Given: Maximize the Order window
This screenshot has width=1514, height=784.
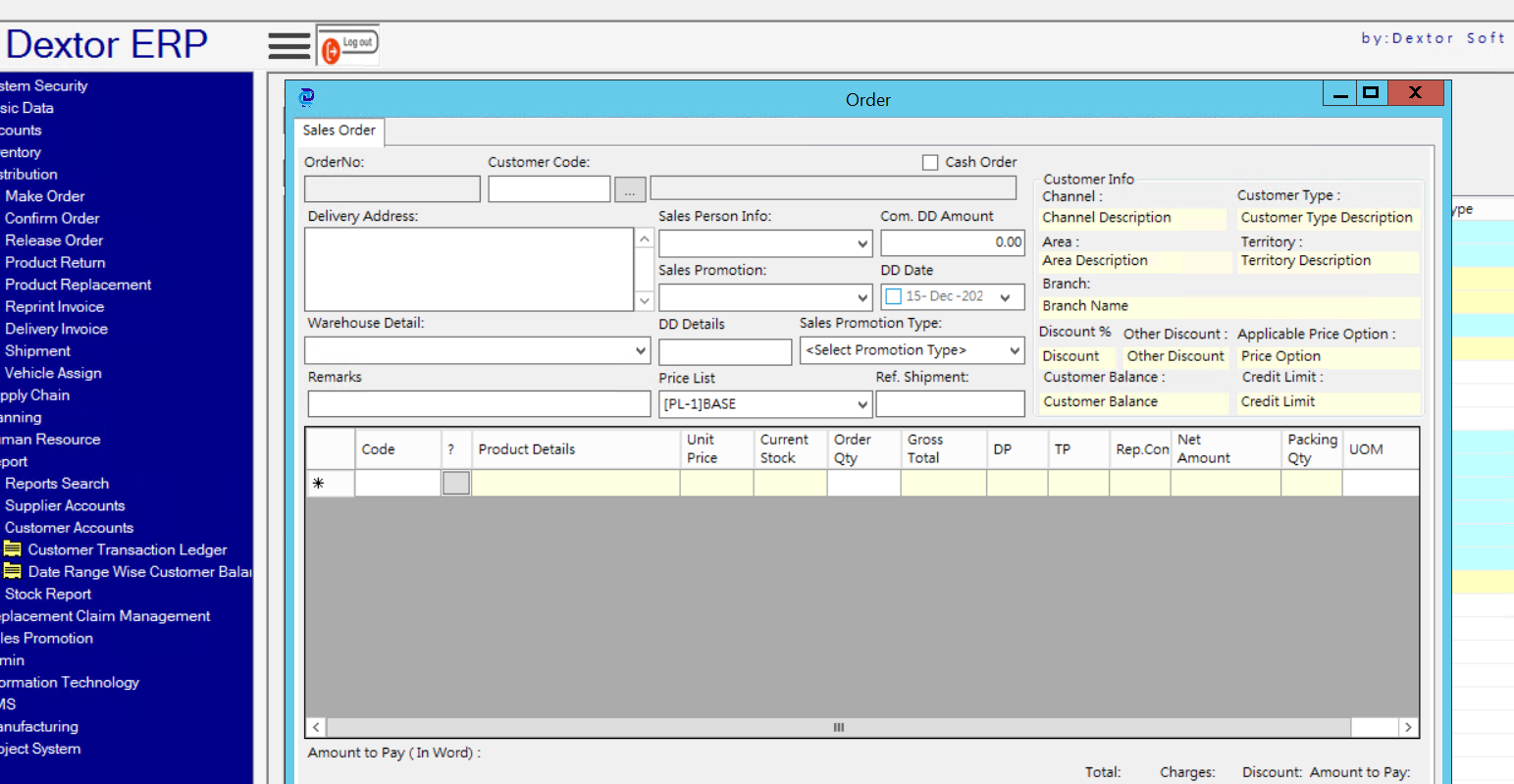Looking at the screenshot, I should pos(1371,93).
